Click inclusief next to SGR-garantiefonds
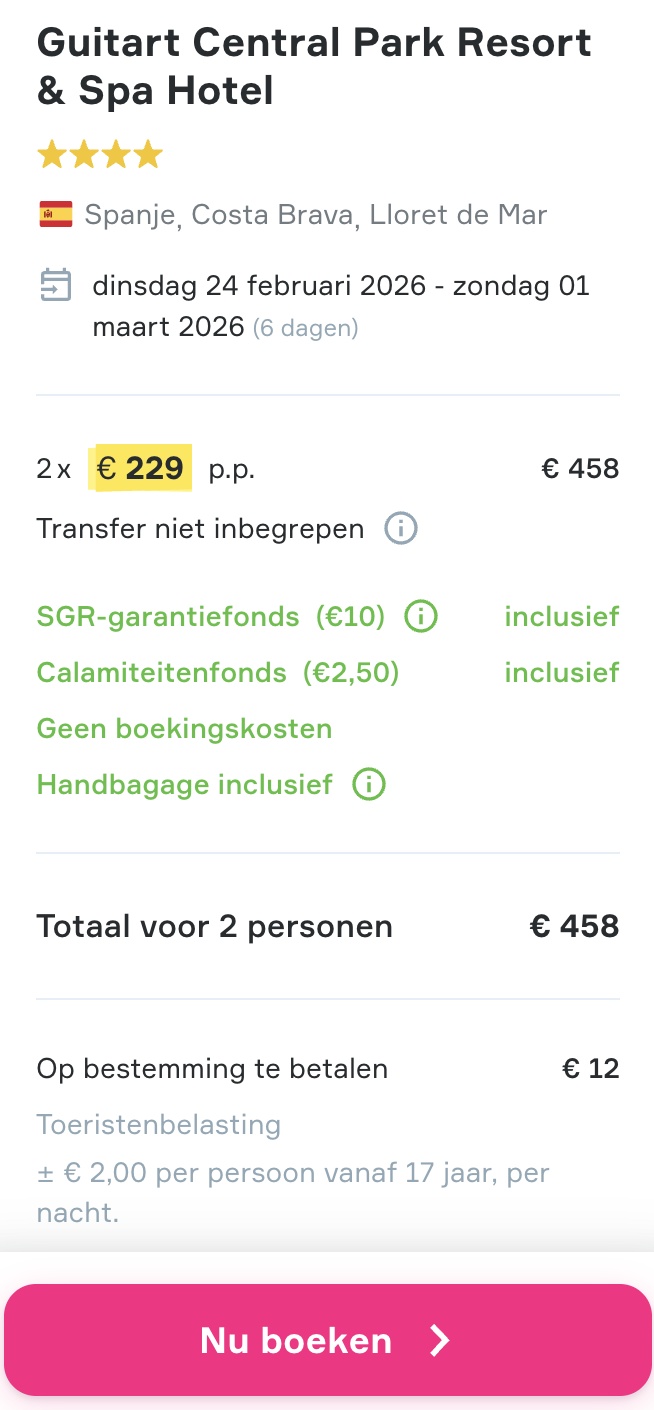654x1410 pixels. 562,616
